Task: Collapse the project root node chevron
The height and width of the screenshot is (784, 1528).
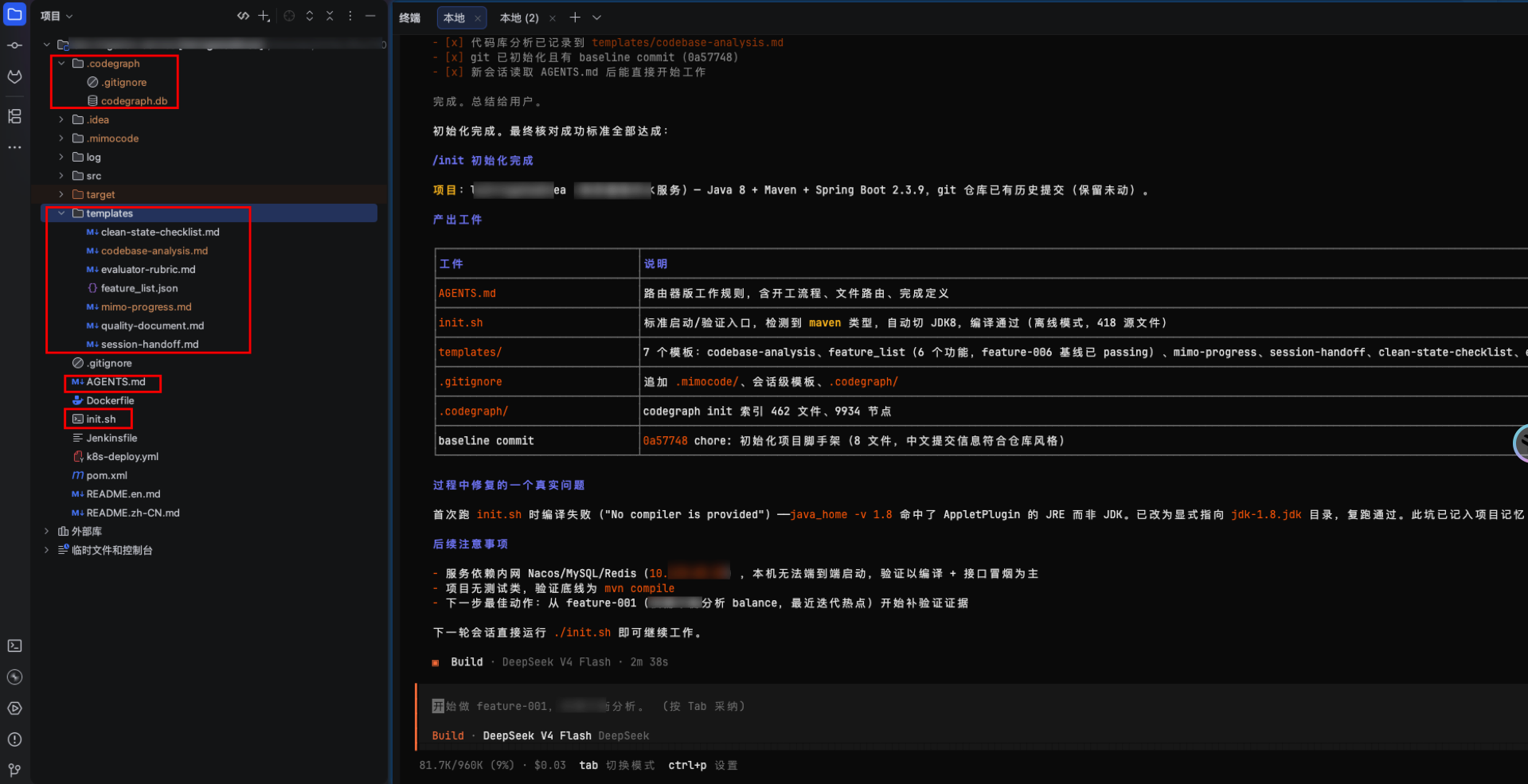Action: coord(46,45)
